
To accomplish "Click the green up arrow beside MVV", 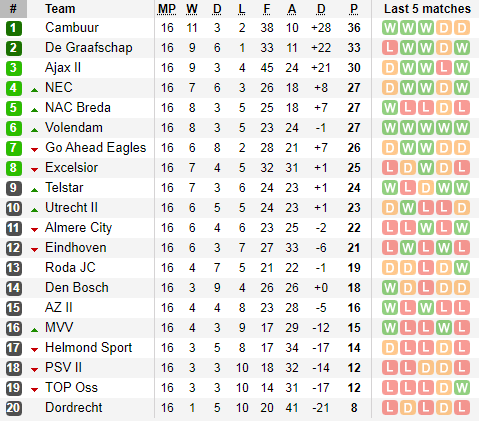I will pos(34,330).
